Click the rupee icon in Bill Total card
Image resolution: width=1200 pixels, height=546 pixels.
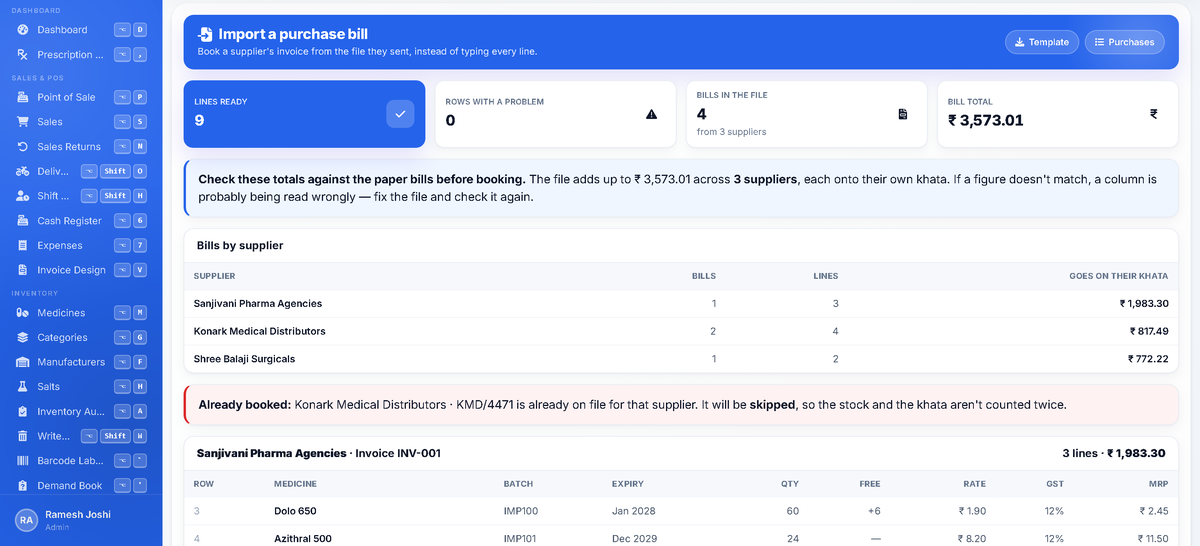point(1154,114)
